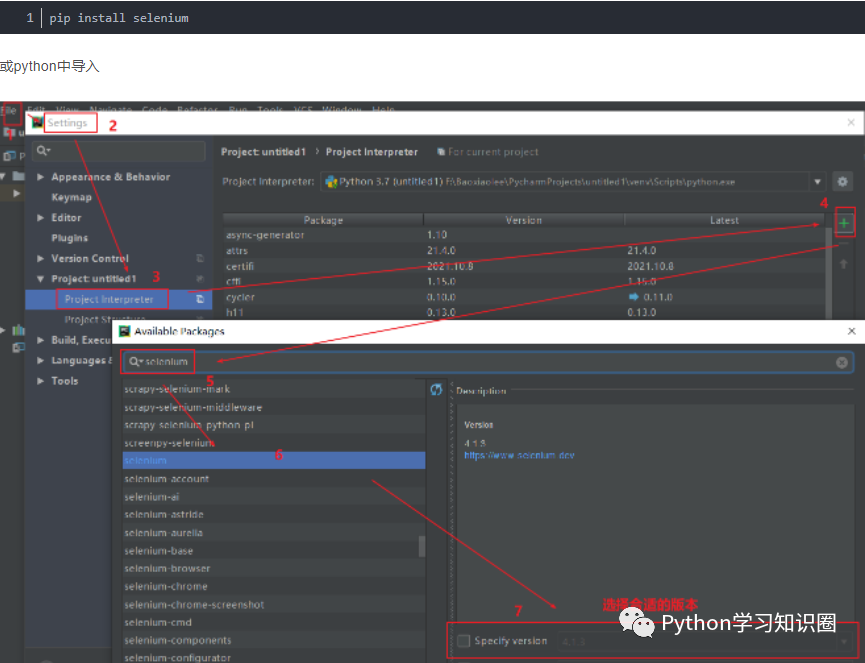Select selenium-cmd in the list
The width and height of the screenshot is (865, 663).
(274, 622)
